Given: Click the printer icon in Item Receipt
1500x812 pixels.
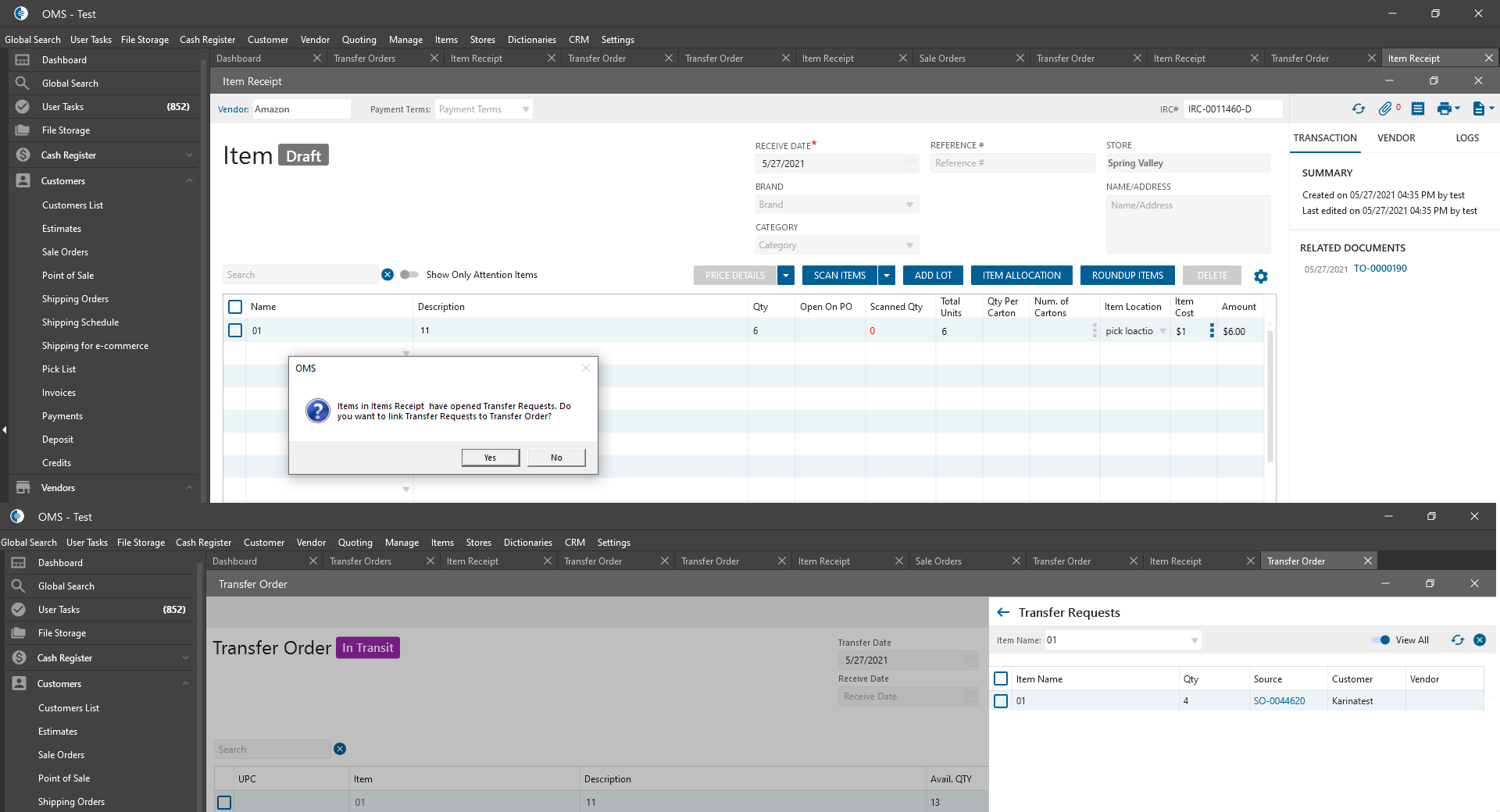Looking at the screenshot, I should pyautogui.click(x=1444, y=109).
